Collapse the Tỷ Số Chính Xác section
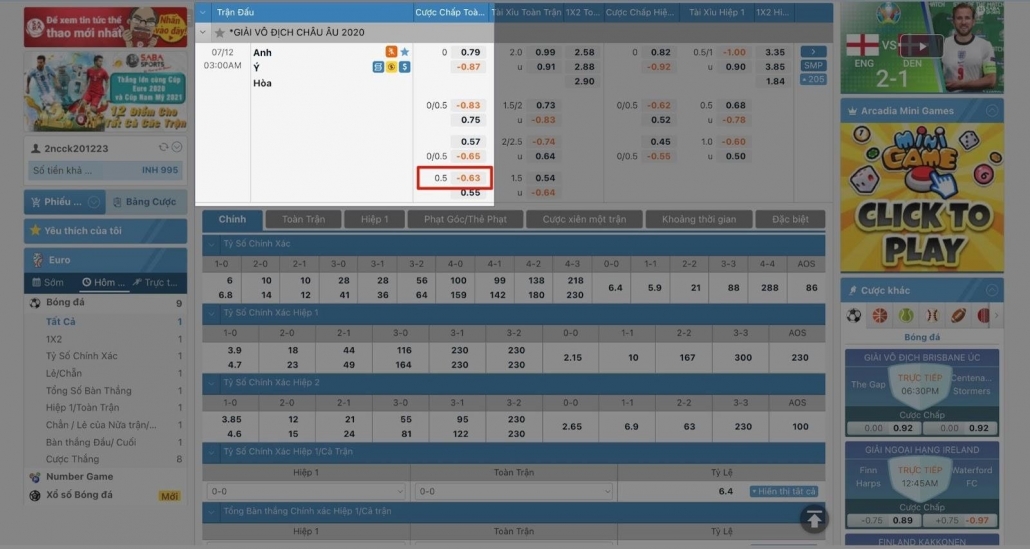The height and width of the screenshot is (549, 1030). (212, 244)
